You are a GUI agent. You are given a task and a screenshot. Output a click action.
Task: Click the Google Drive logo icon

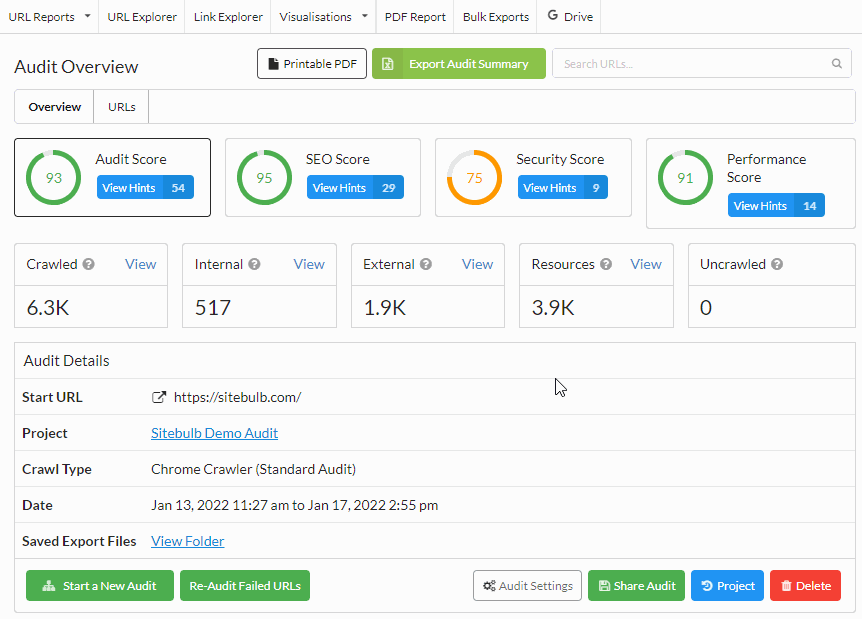(552, 16)
